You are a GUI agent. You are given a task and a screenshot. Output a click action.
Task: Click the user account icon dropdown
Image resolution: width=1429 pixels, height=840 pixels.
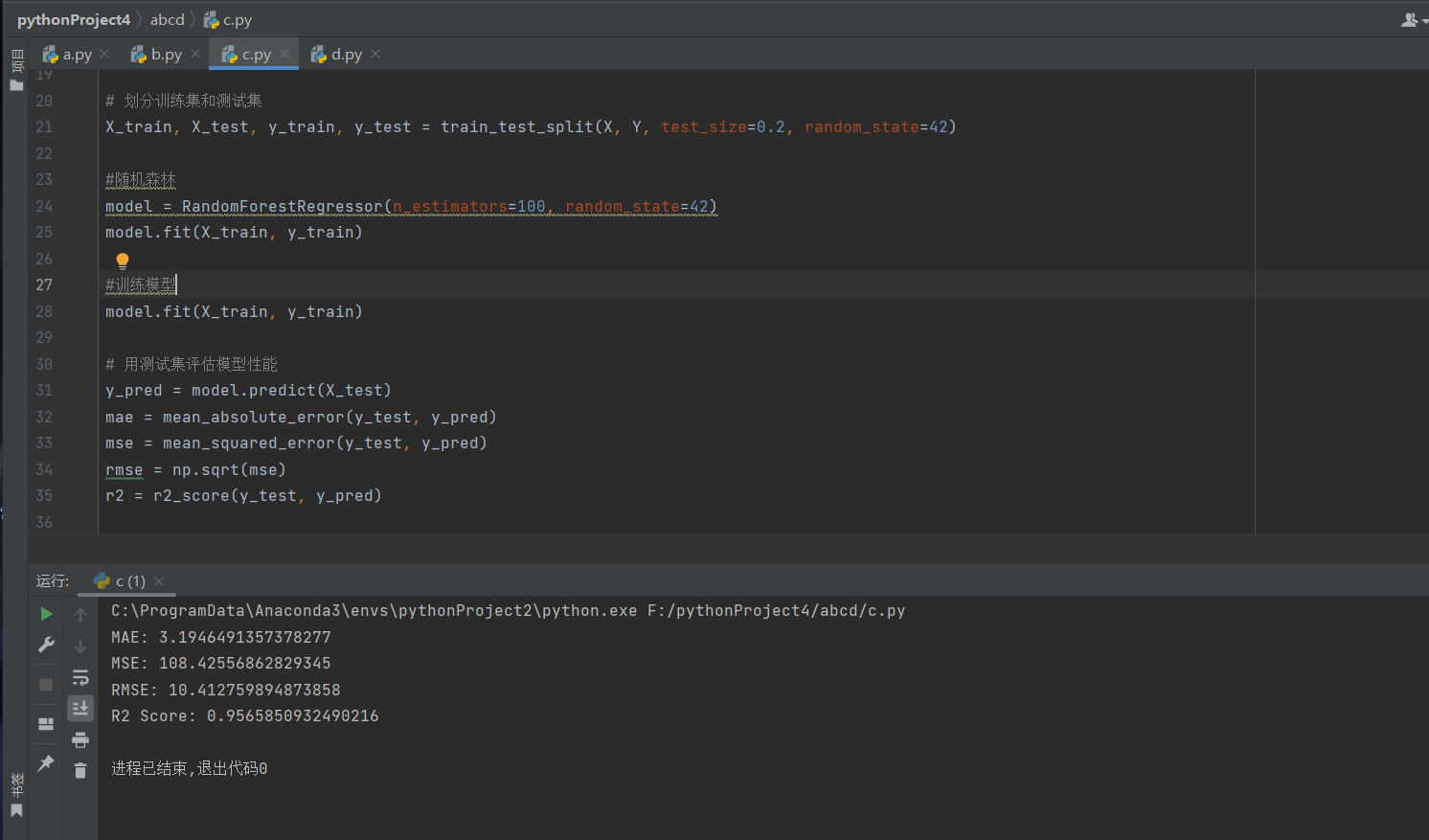click(1414, 20)
